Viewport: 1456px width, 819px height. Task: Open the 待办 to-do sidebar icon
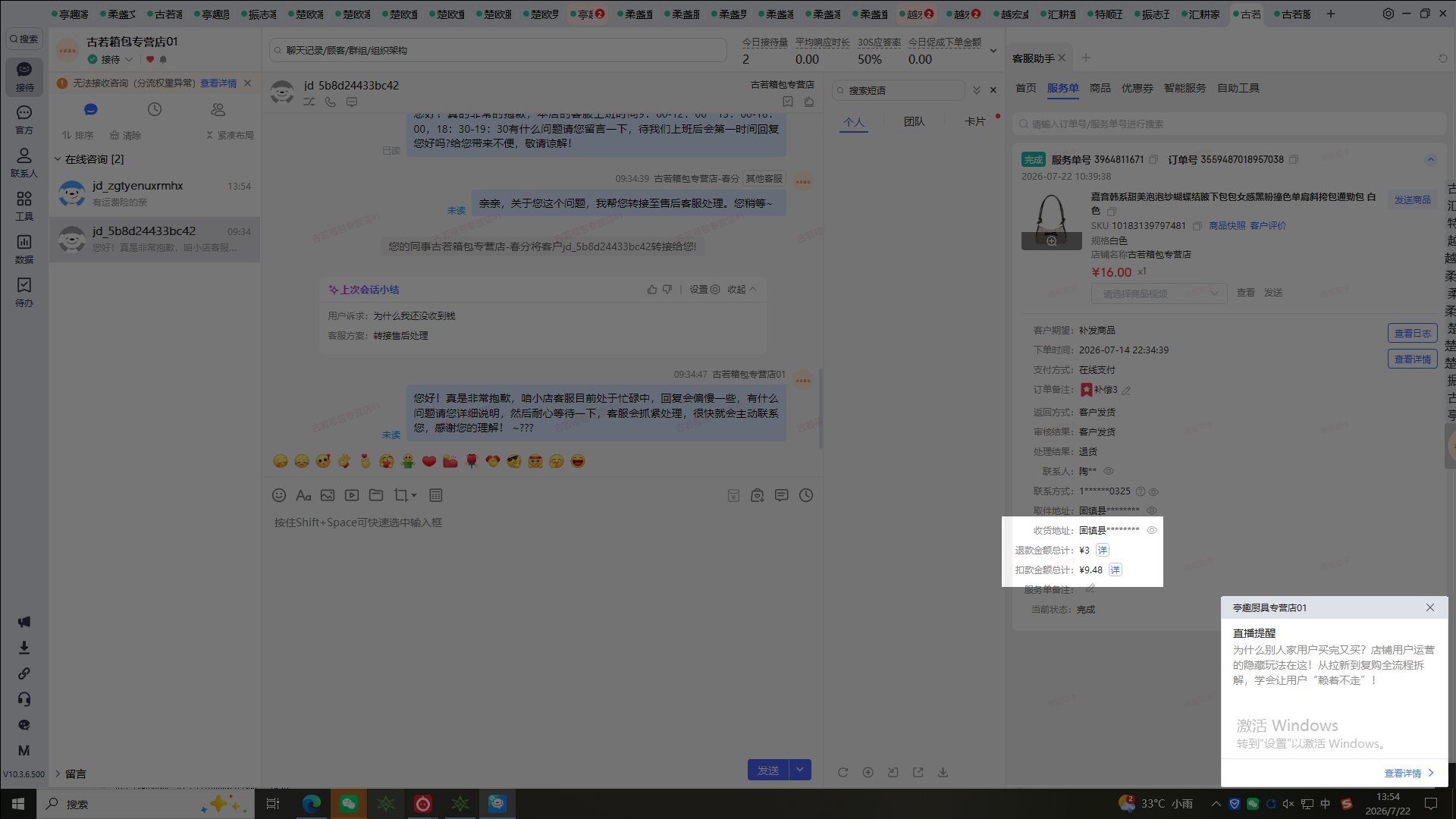pos(24,292)
